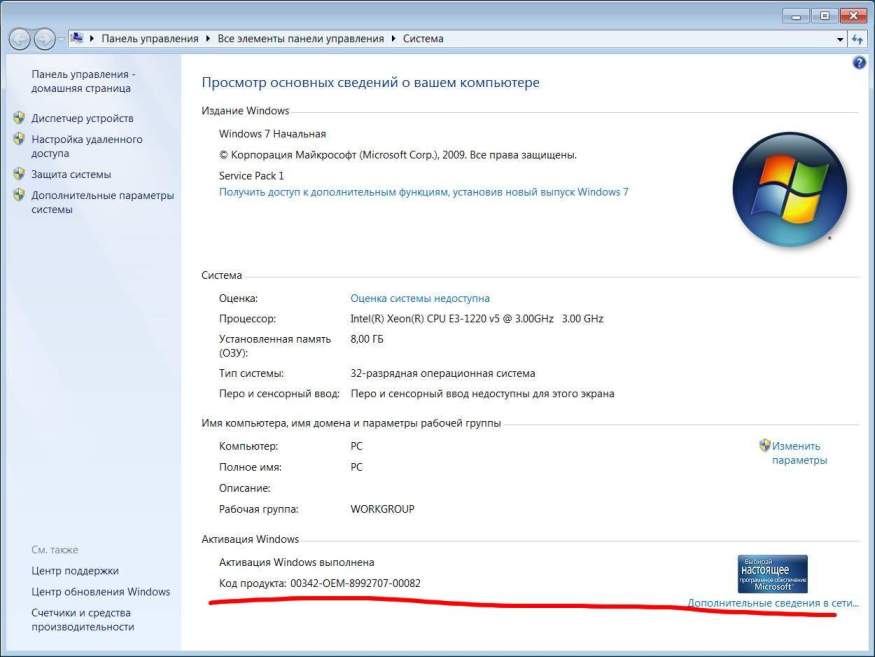Viewport: 875px width, 657px height.
Task: Open the blue Help question mark icon
Action: click(859, 63)
